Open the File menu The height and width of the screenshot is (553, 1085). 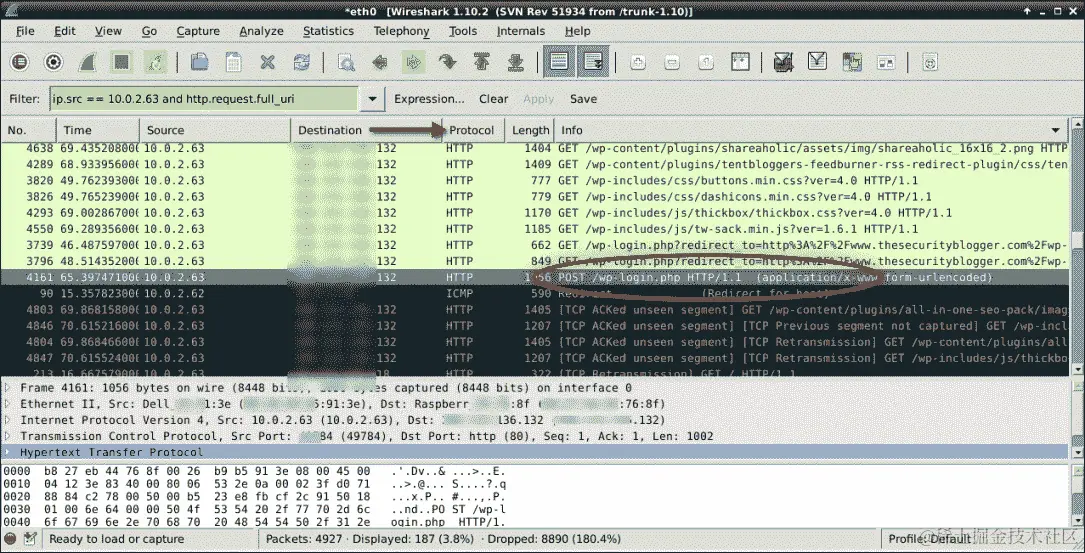(x=25, y=31)
